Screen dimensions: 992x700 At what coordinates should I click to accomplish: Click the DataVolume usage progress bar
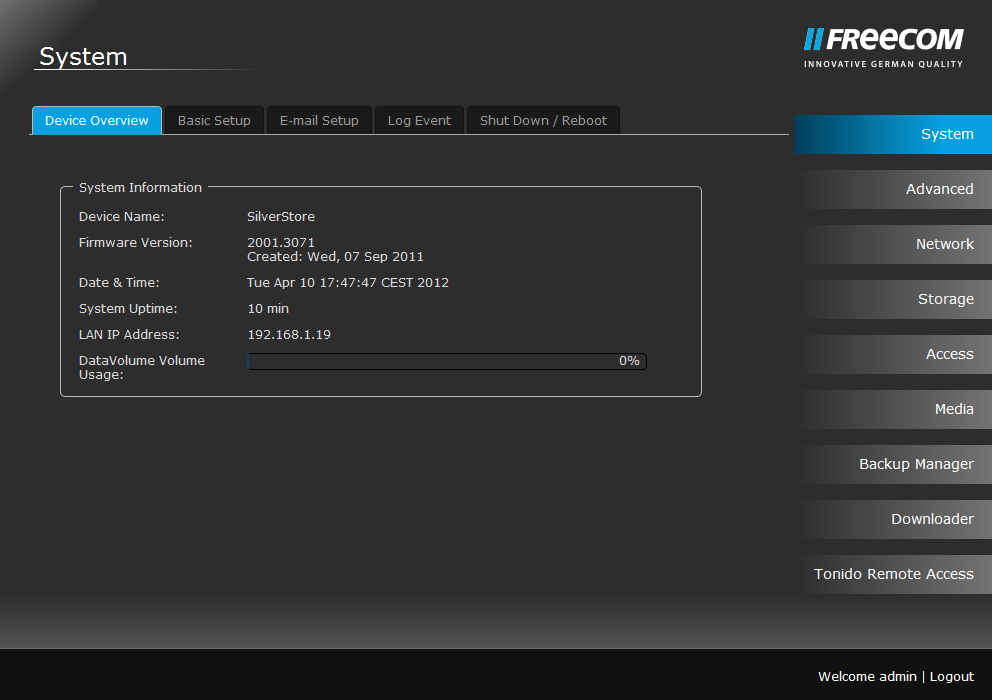(447, 361)
